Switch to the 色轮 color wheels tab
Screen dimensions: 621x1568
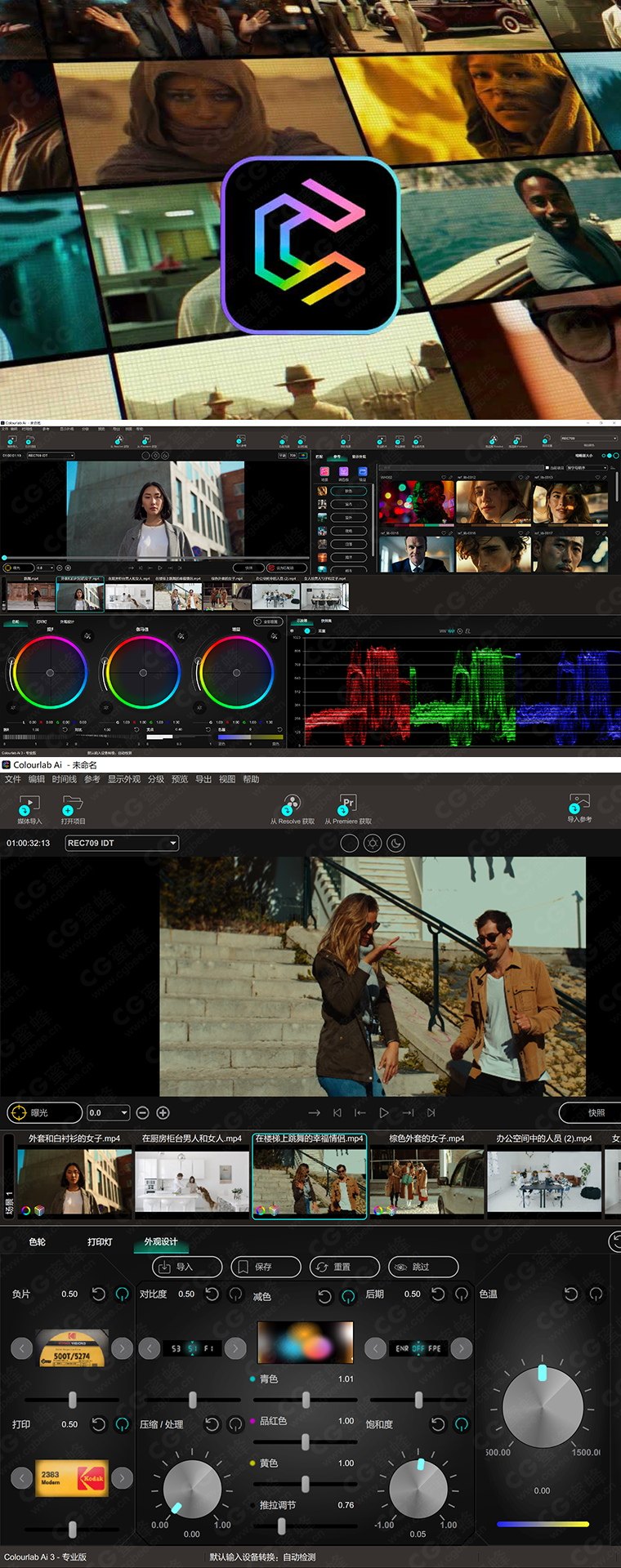[38, 1241]
